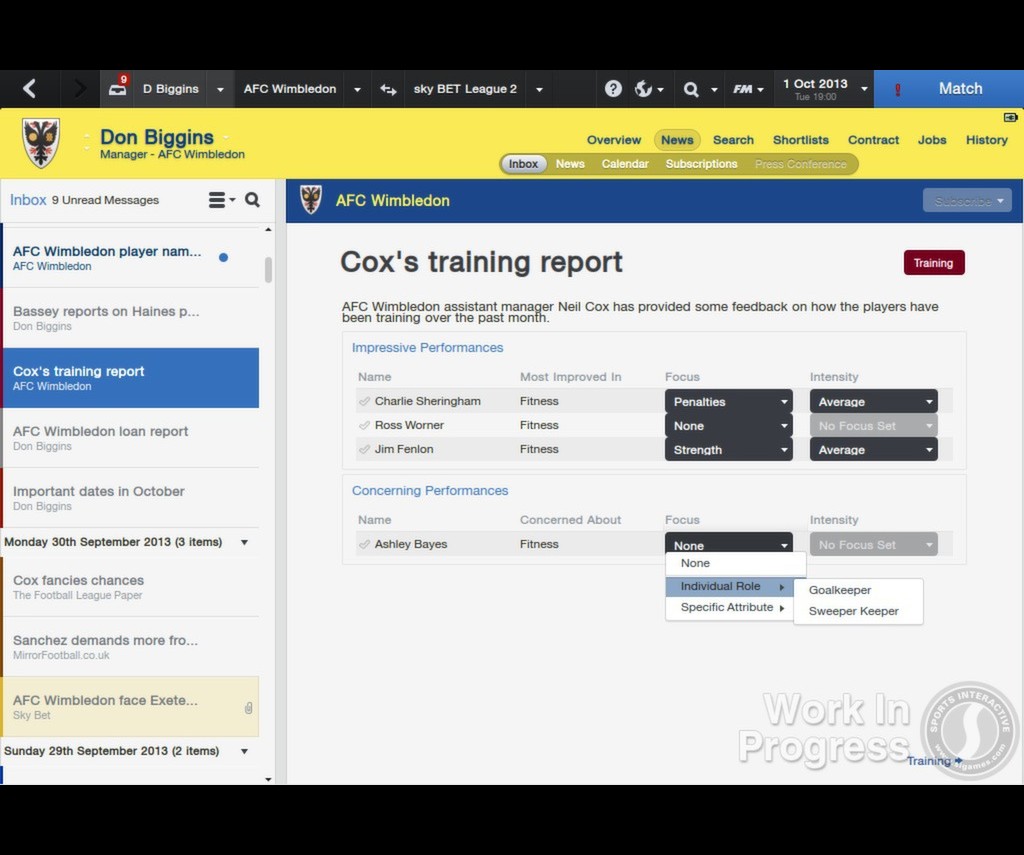Viewport: 1024px width, 855px height.
Task: Click the club crest in blue message header
Action: tap(311, 200)
